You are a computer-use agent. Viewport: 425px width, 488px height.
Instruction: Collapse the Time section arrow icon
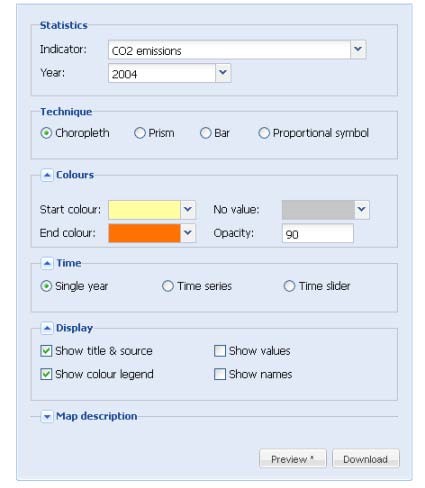point(47,263)
